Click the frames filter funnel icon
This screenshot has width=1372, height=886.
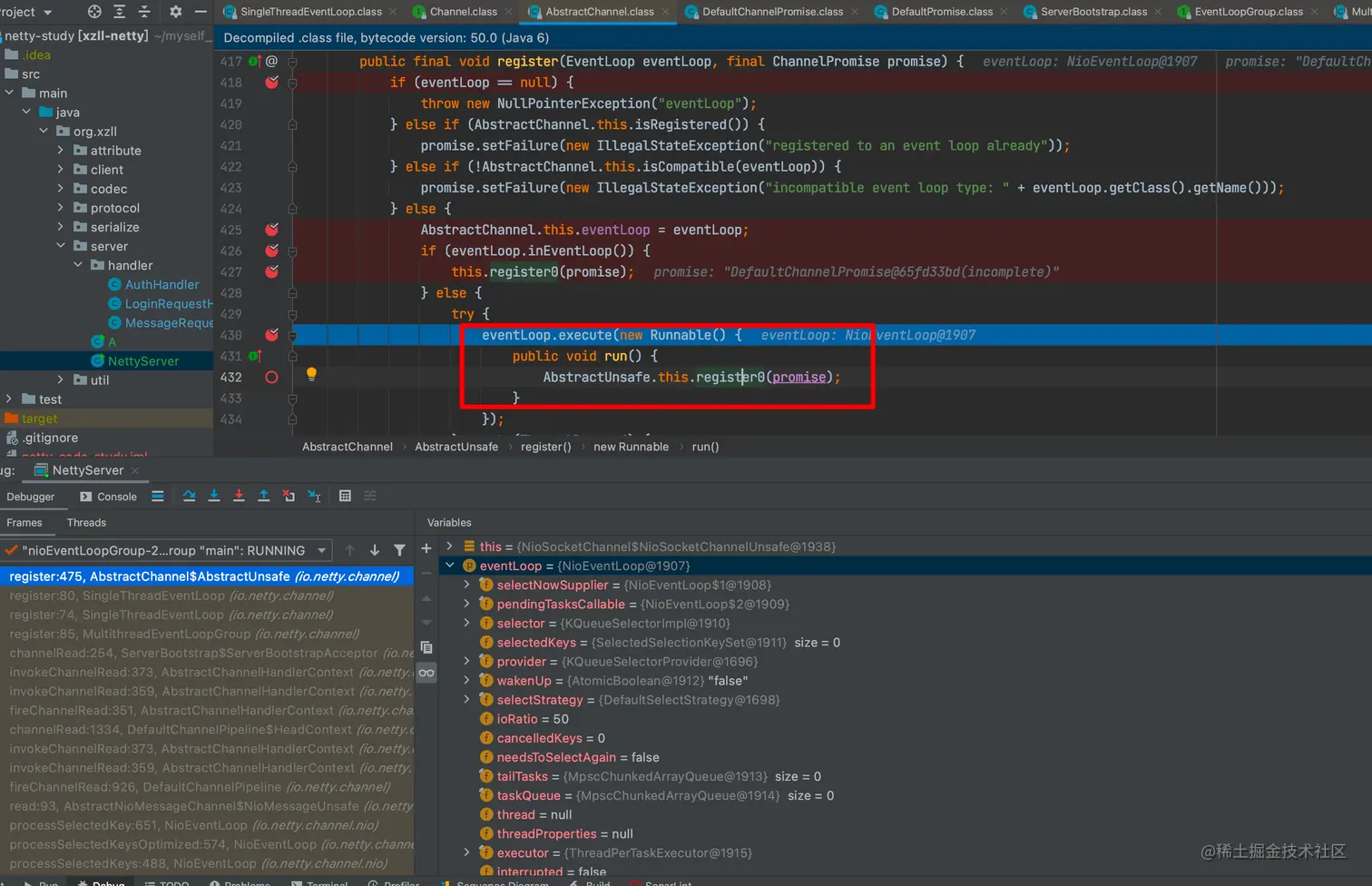pyautogui.click(x=399, y=550)
